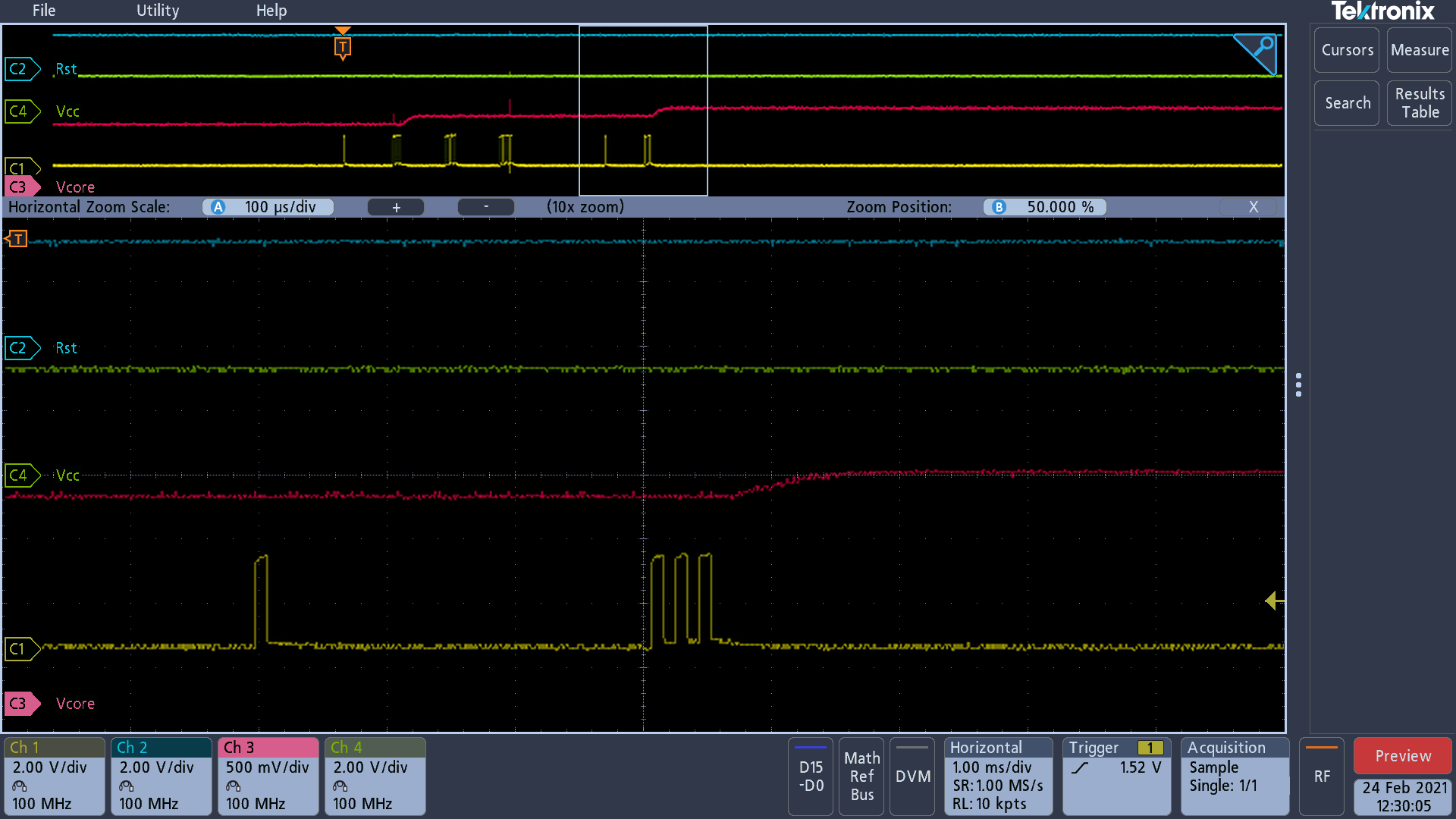
Task: Toggle the RF button
Action: coord(1322,777)
